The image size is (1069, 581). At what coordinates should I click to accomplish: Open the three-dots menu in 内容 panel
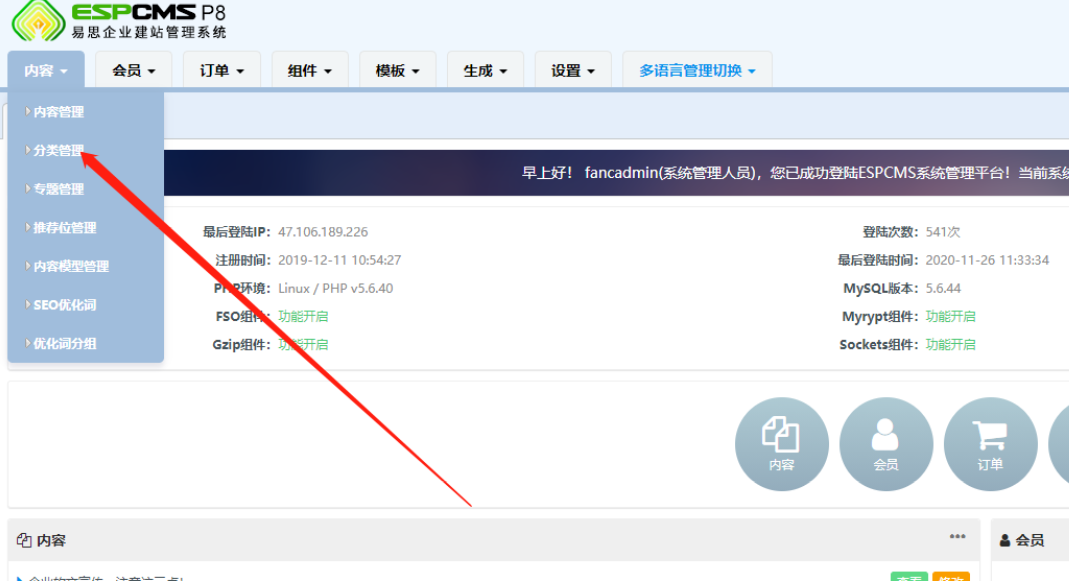pos(958,537)
